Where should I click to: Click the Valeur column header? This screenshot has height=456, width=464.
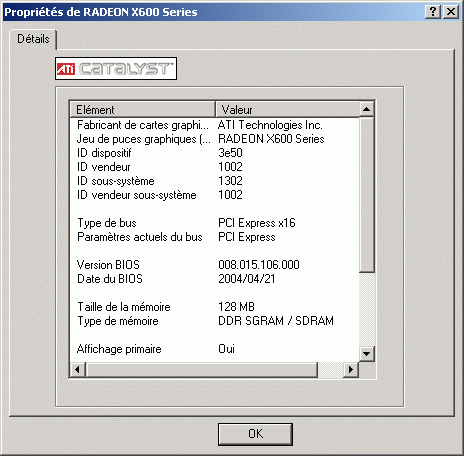click(x=287, y=109)
